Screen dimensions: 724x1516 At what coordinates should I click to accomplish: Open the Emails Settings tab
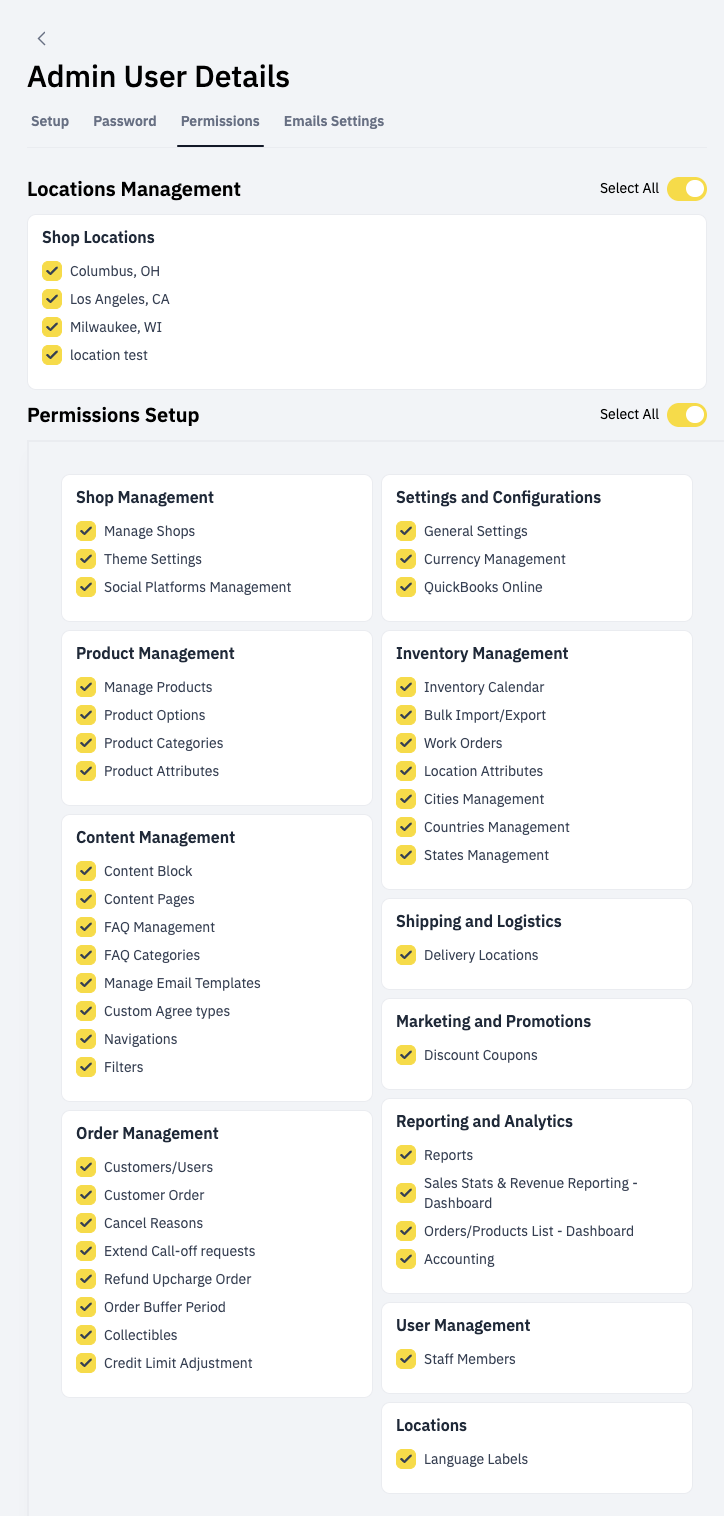pyautogui.click(x=333, y=121)
